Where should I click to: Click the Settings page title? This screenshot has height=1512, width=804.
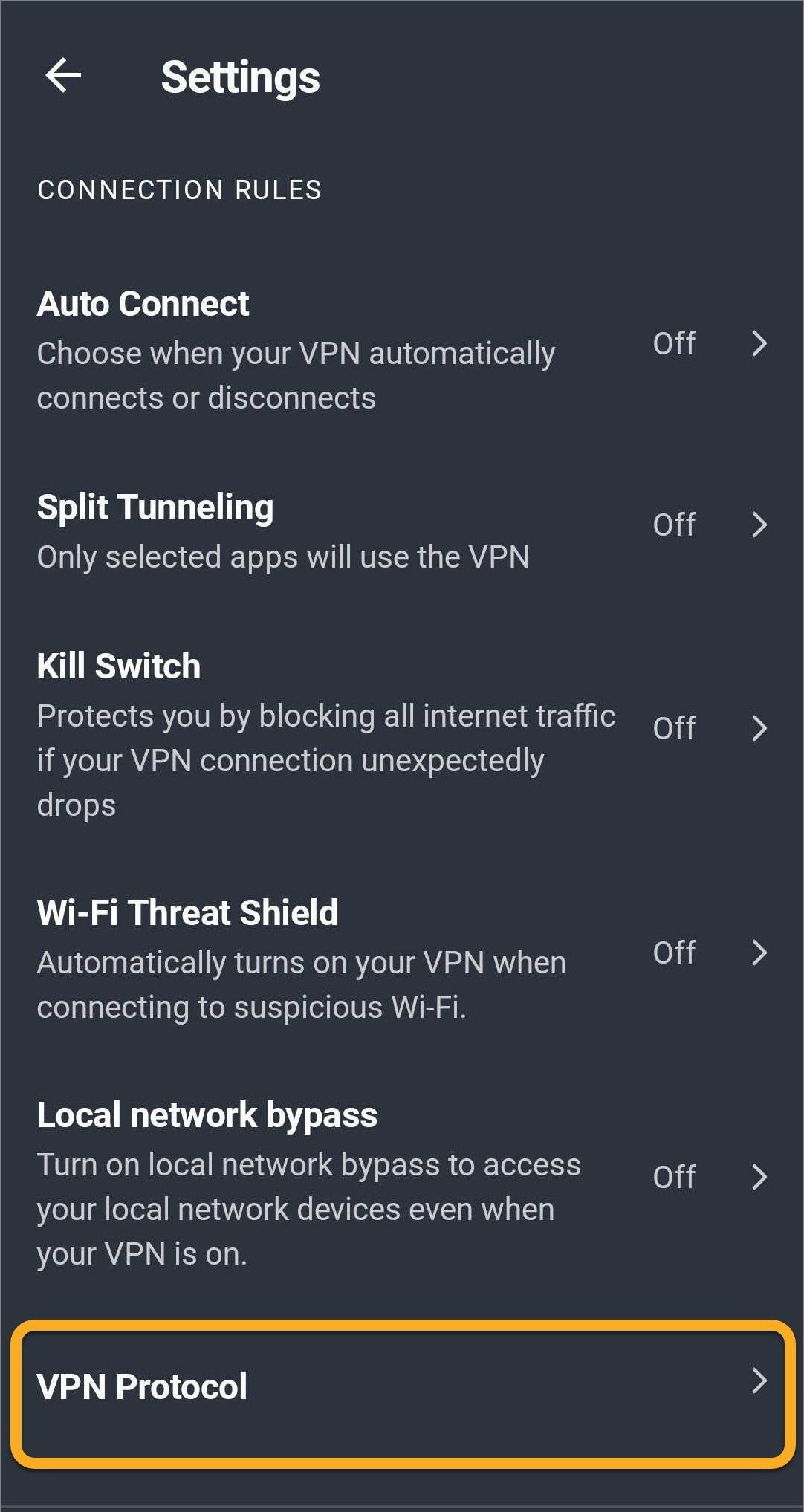pyautogui.click(x=240, y=77)
